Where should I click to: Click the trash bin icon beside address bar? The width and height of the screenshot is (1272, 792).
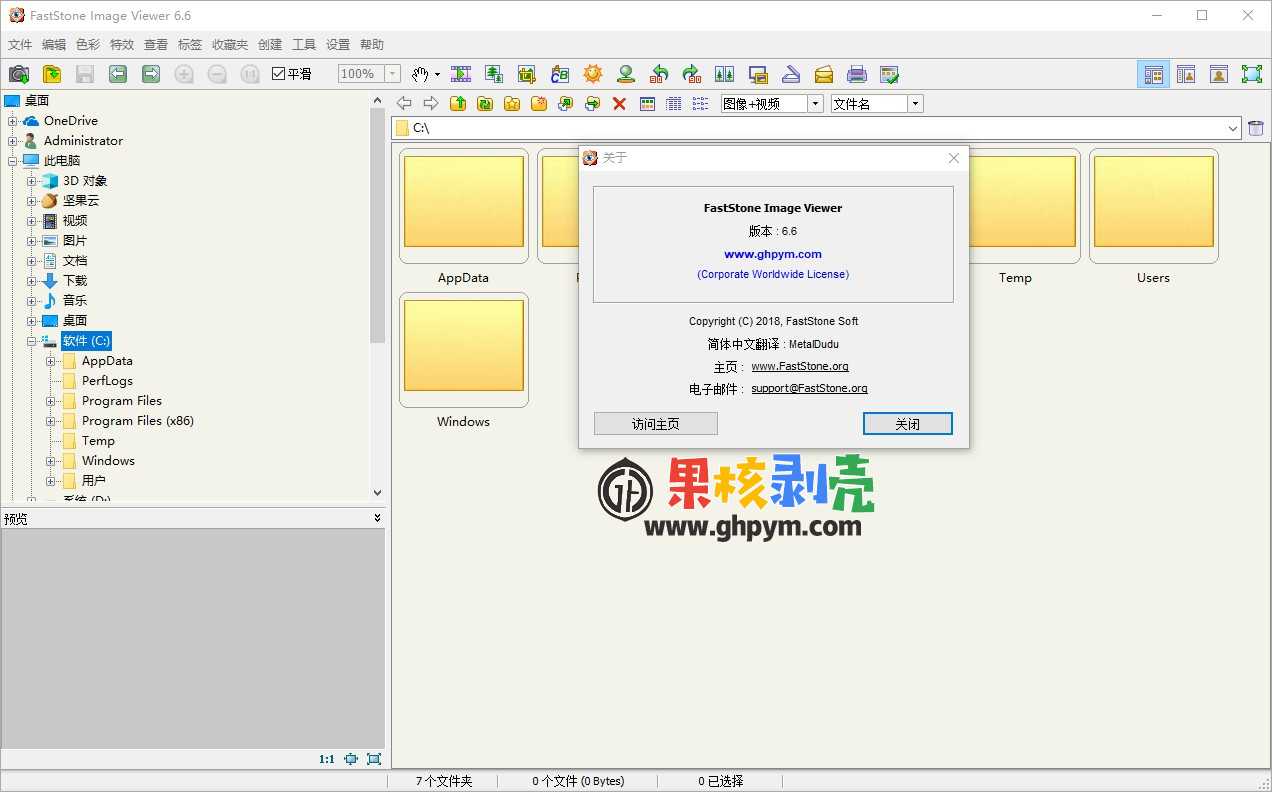coord(1256,128)
